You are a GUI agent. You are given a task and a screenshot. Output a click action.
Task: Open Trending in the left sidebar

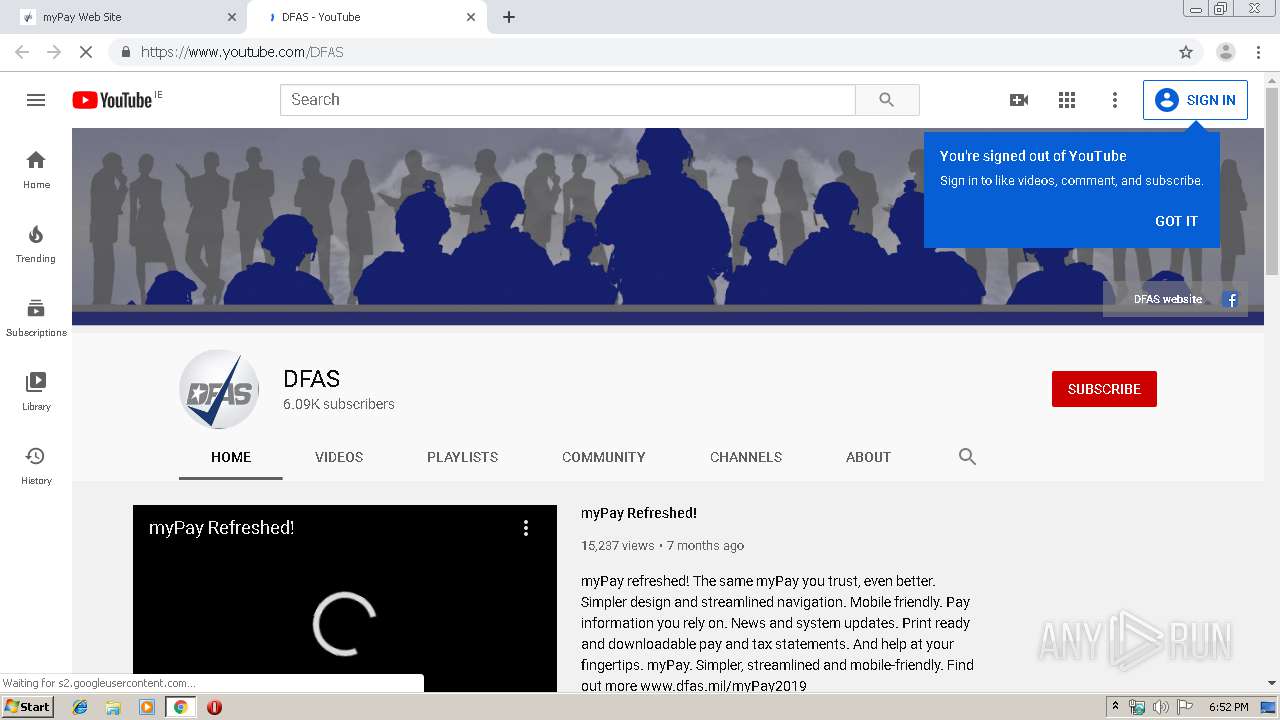tap(36, 243)
